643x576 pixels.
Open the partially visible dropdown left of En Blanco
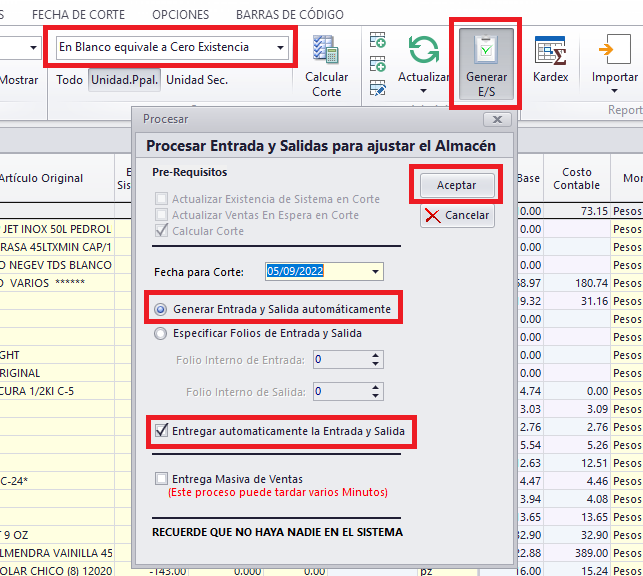[34, 48]
